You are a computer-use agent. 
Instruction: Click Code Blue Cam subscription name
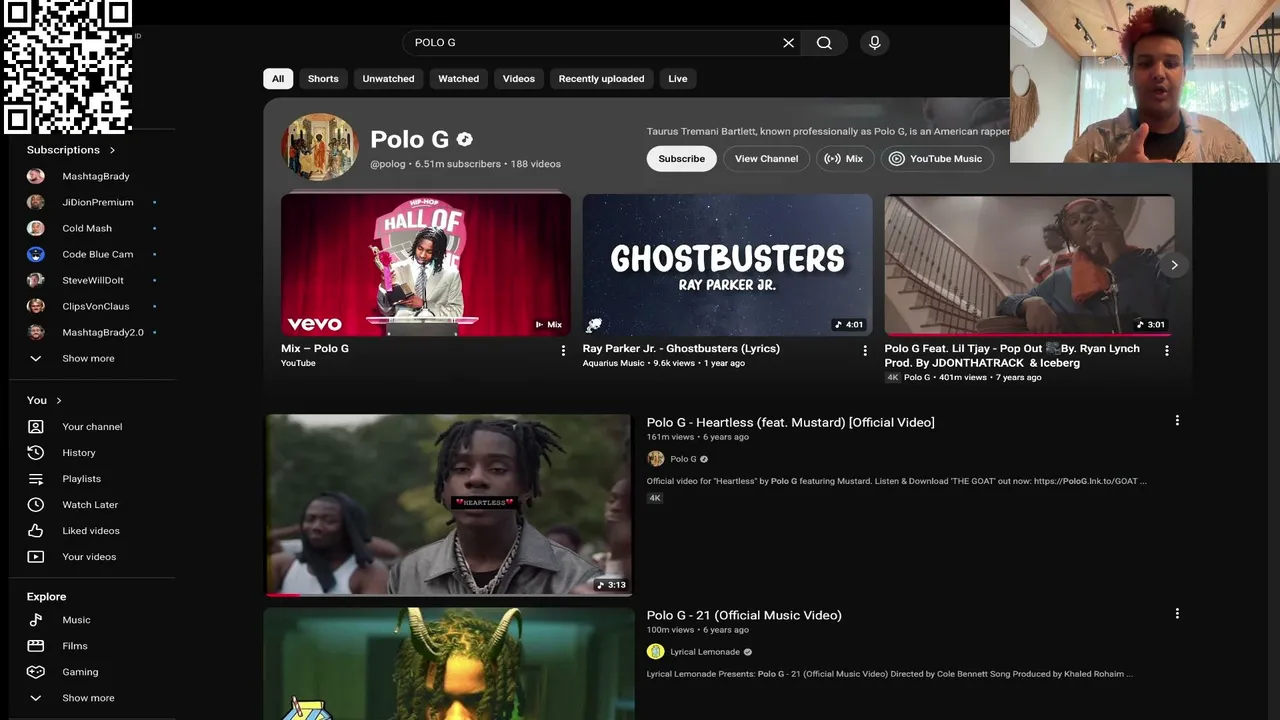click(98, 254)
